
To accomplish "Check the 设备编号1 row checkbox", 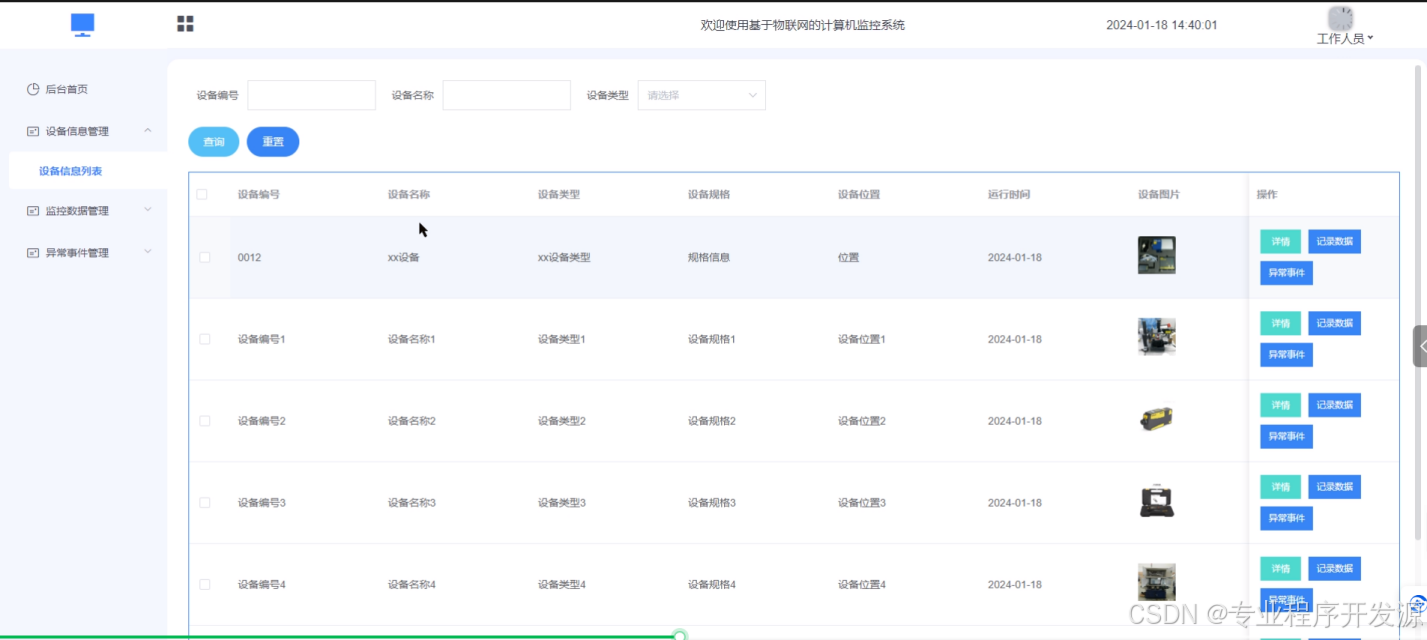I will coord(205,339).
